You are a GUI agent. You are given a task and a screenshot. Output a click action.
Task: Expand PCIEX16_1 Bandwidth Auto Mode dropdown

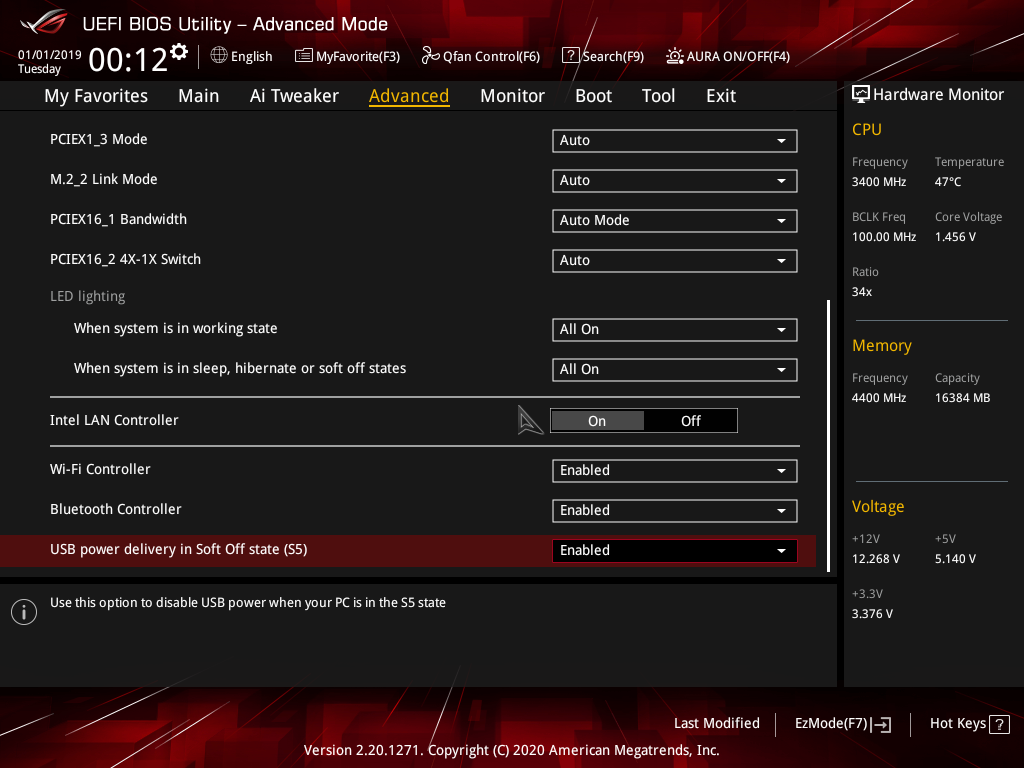675,221
